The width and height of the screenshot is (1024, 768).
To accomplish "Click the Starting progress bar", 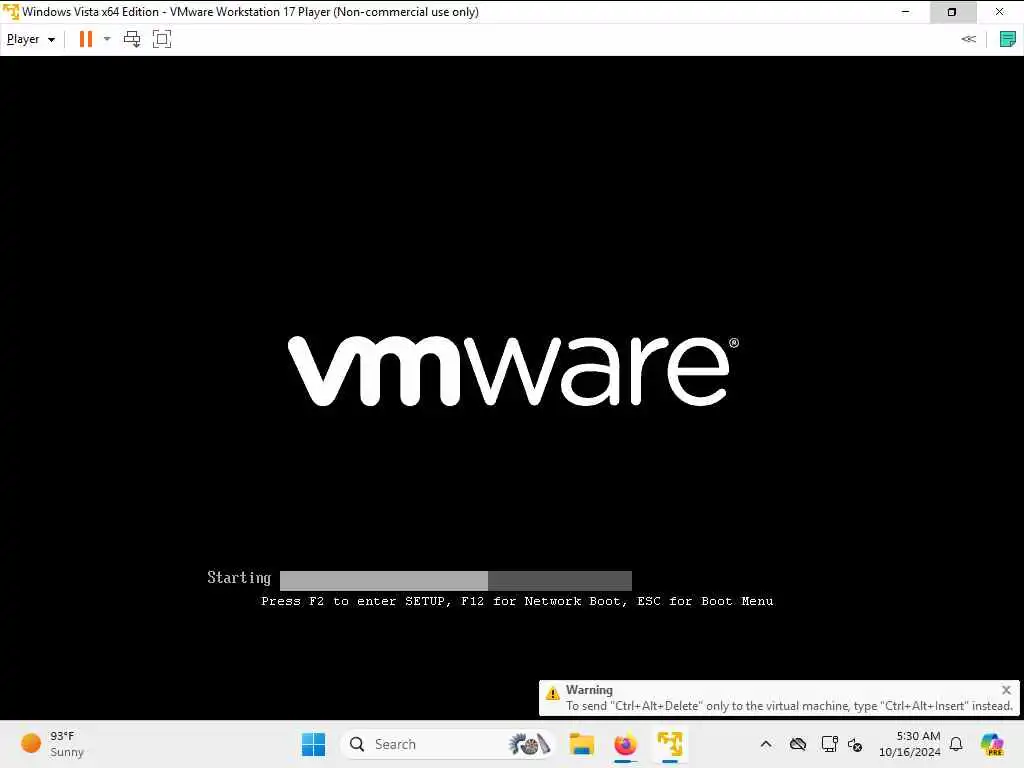I will 456,581.
